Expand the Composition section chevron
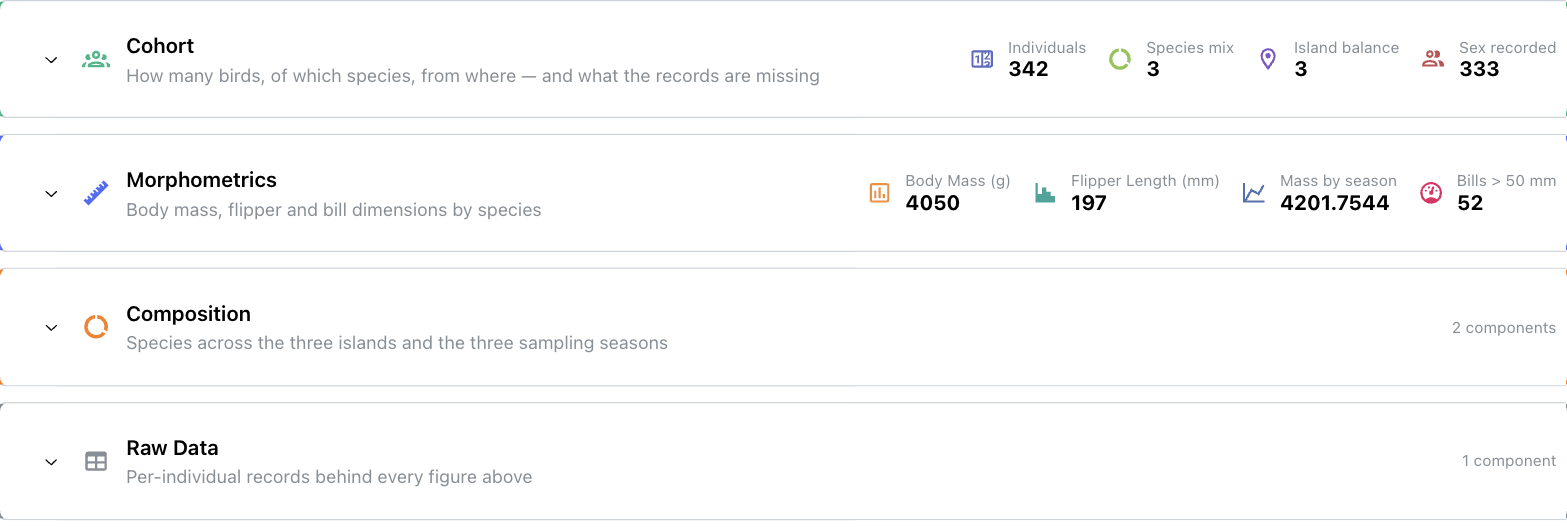The width and height of the screenshot is (1567, 528). [52, 328]
